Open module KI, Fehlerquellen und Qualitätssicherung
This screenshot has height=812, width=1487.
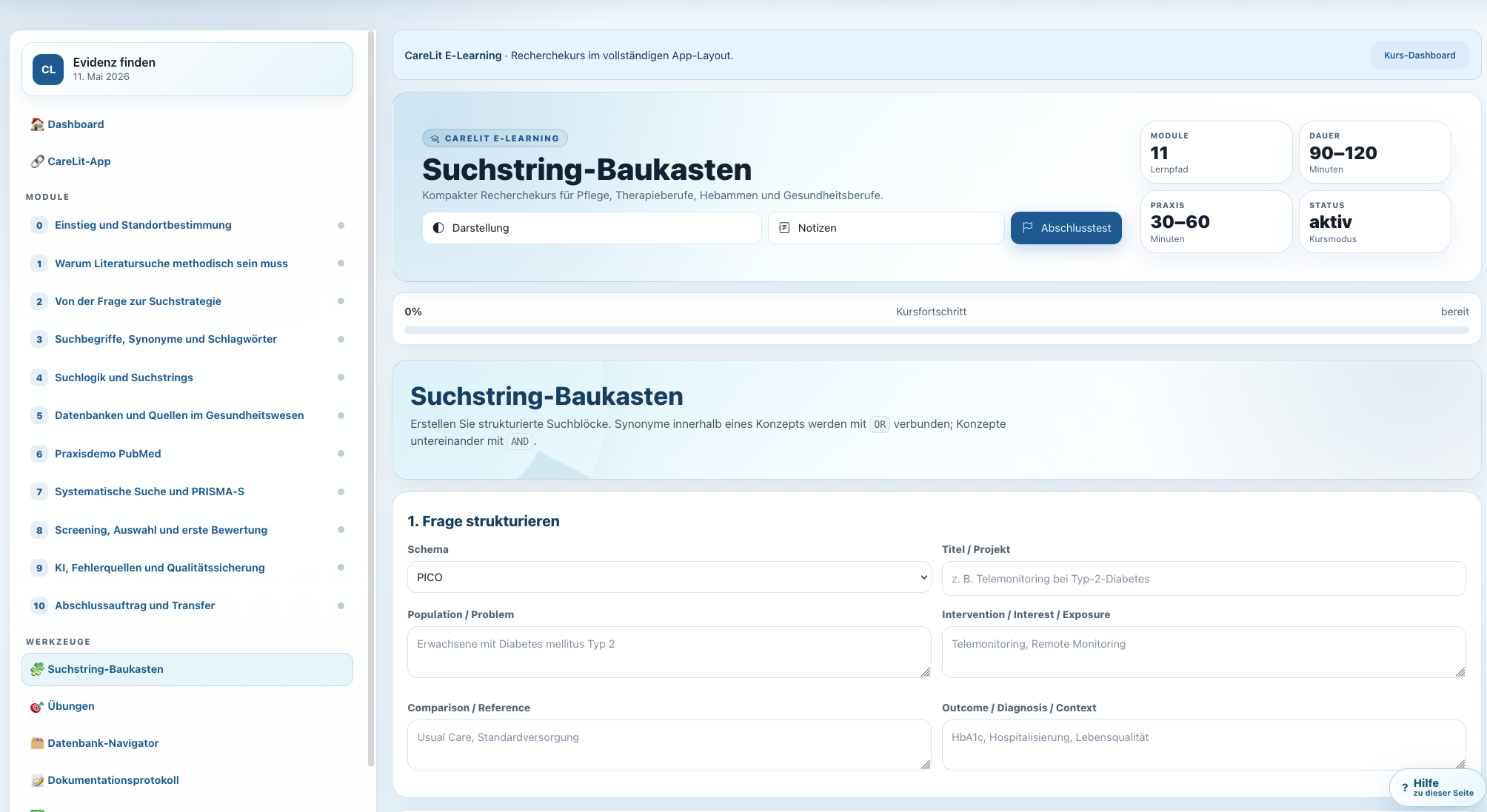[x=187, y=568]
